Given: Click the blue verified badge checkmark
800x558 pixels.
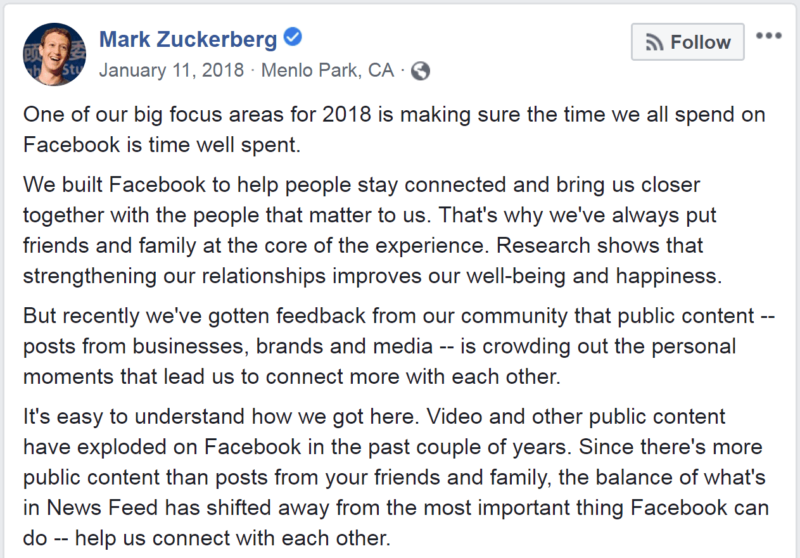Looking at the screenshot, I should (x=293, y=37).
